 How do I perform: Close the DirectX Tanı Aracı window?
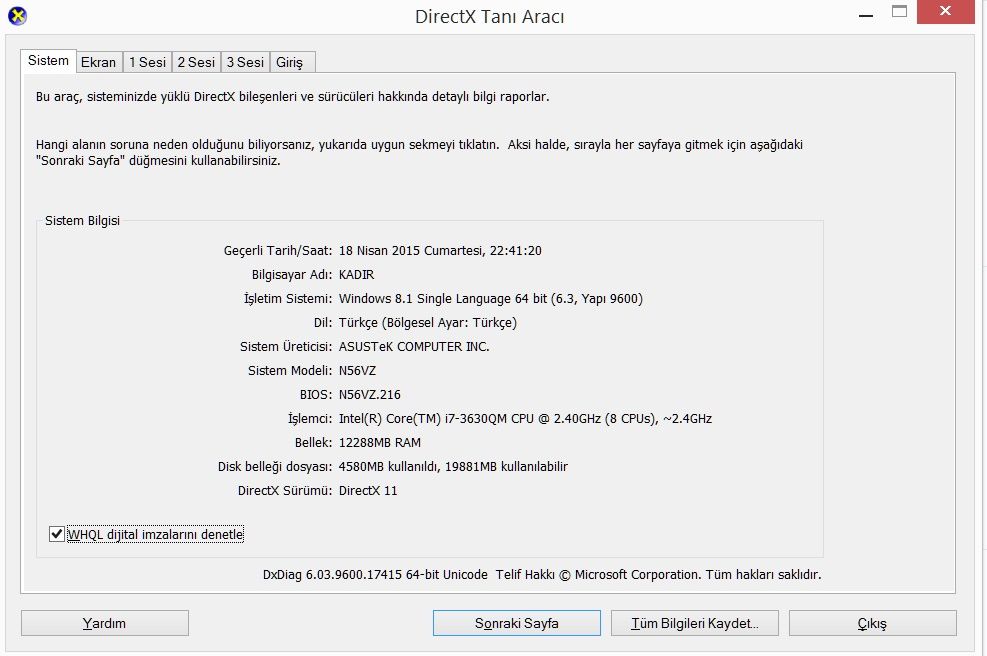(x=945, y=12)
